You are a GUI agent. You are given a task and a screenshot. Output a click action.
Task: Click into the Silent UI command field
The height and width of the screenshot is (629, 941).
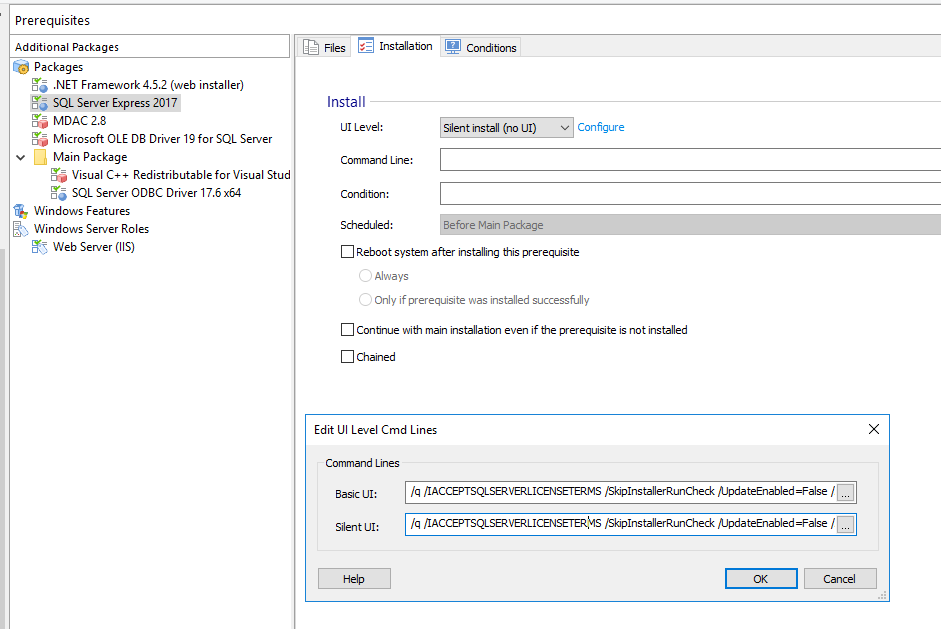pyautogui.click(x=620, y=524)
